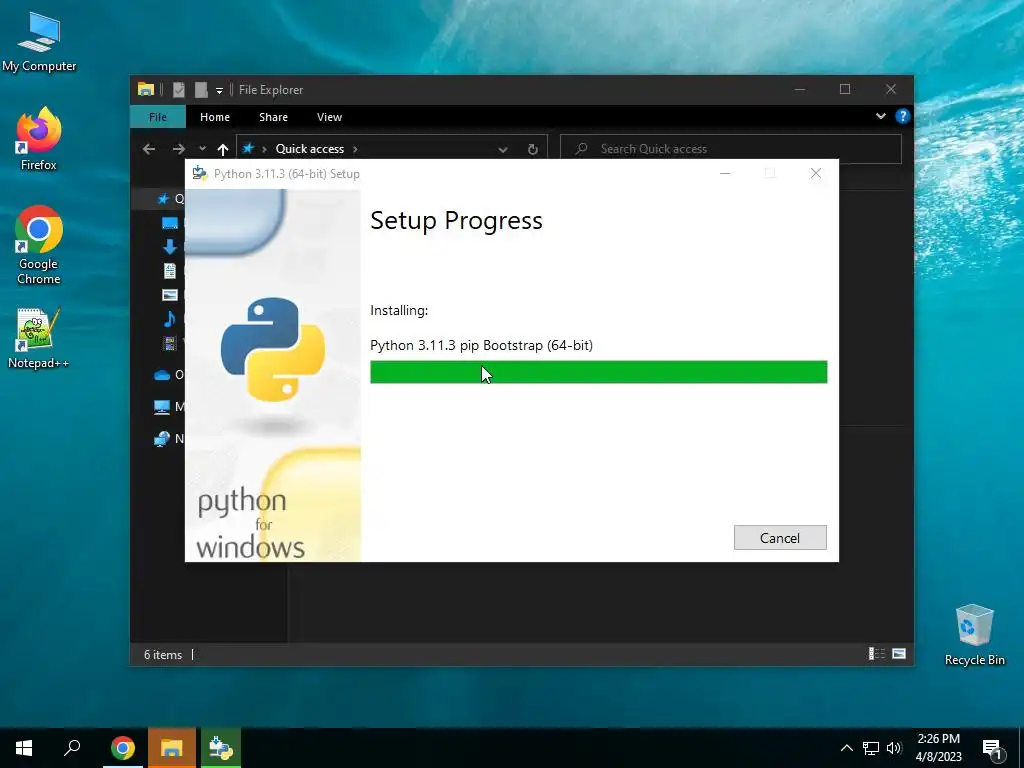Open the notification center icon
Viewport: 1024px width, 768px height.
point(992,749)
